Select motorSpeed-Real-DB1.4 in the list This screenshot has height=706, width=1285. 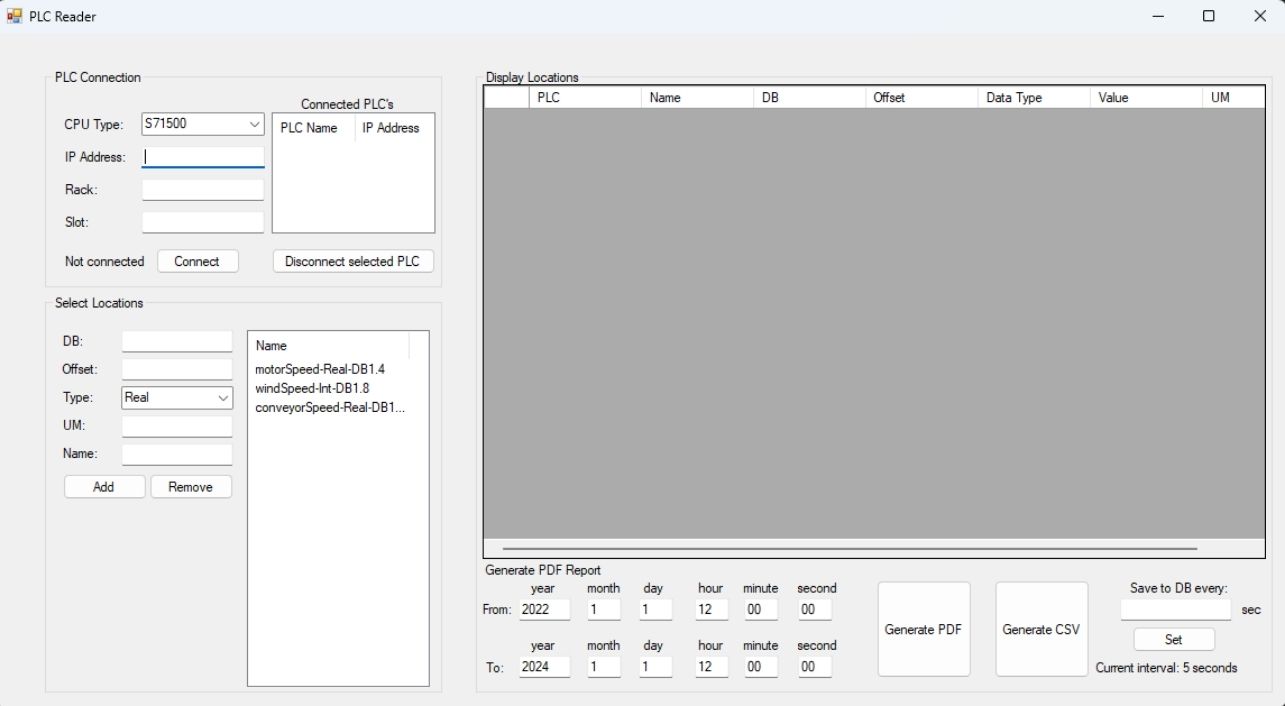[x=320, y=369]
